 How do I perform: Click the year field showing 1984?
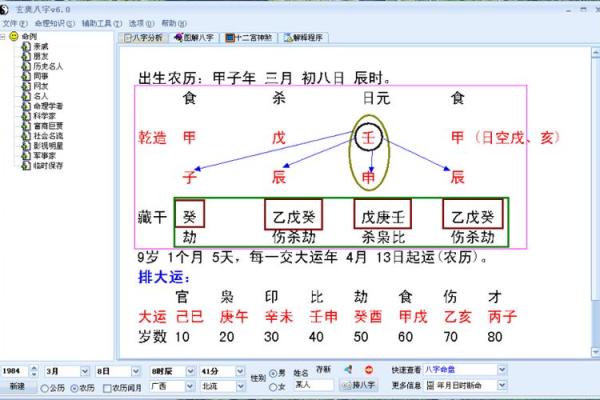(15, 371)
